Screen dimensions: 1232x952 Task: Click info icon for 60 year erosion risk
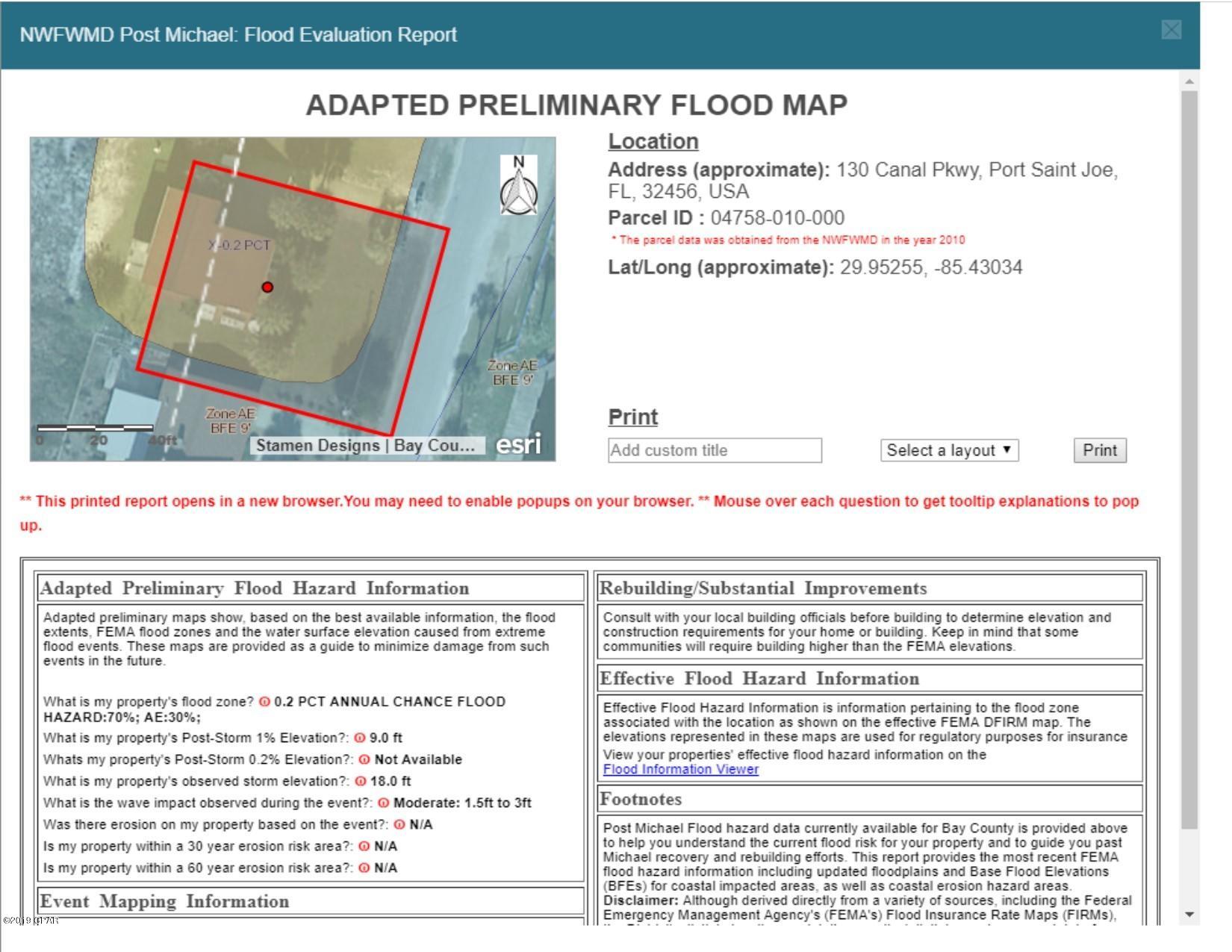(364, 868)
